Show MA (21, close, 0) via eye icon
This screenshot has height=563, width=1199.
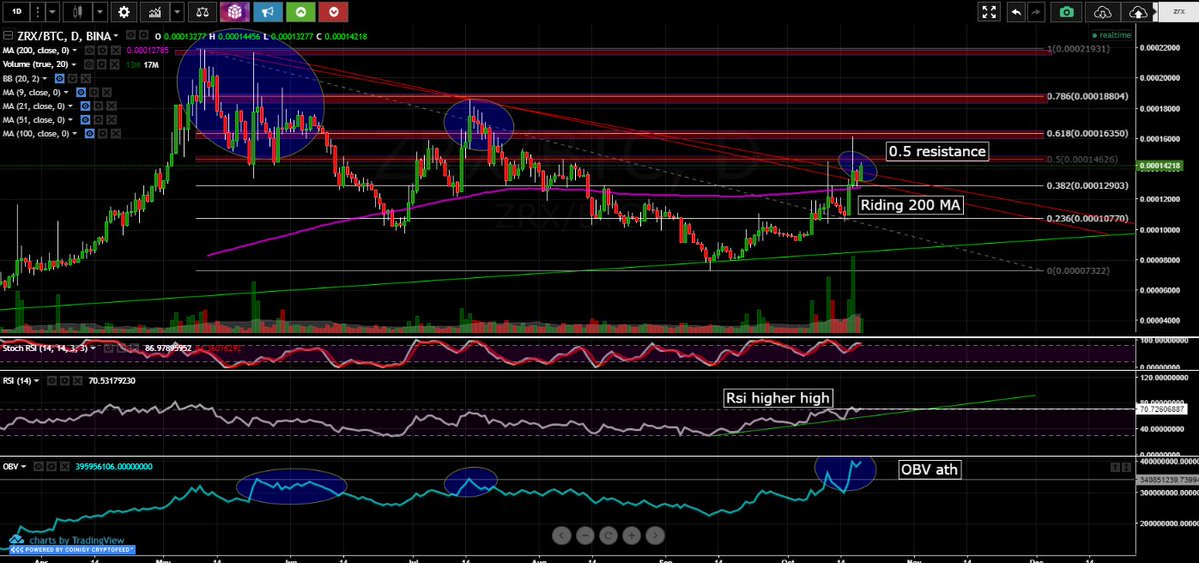click(x=85, y=106)
